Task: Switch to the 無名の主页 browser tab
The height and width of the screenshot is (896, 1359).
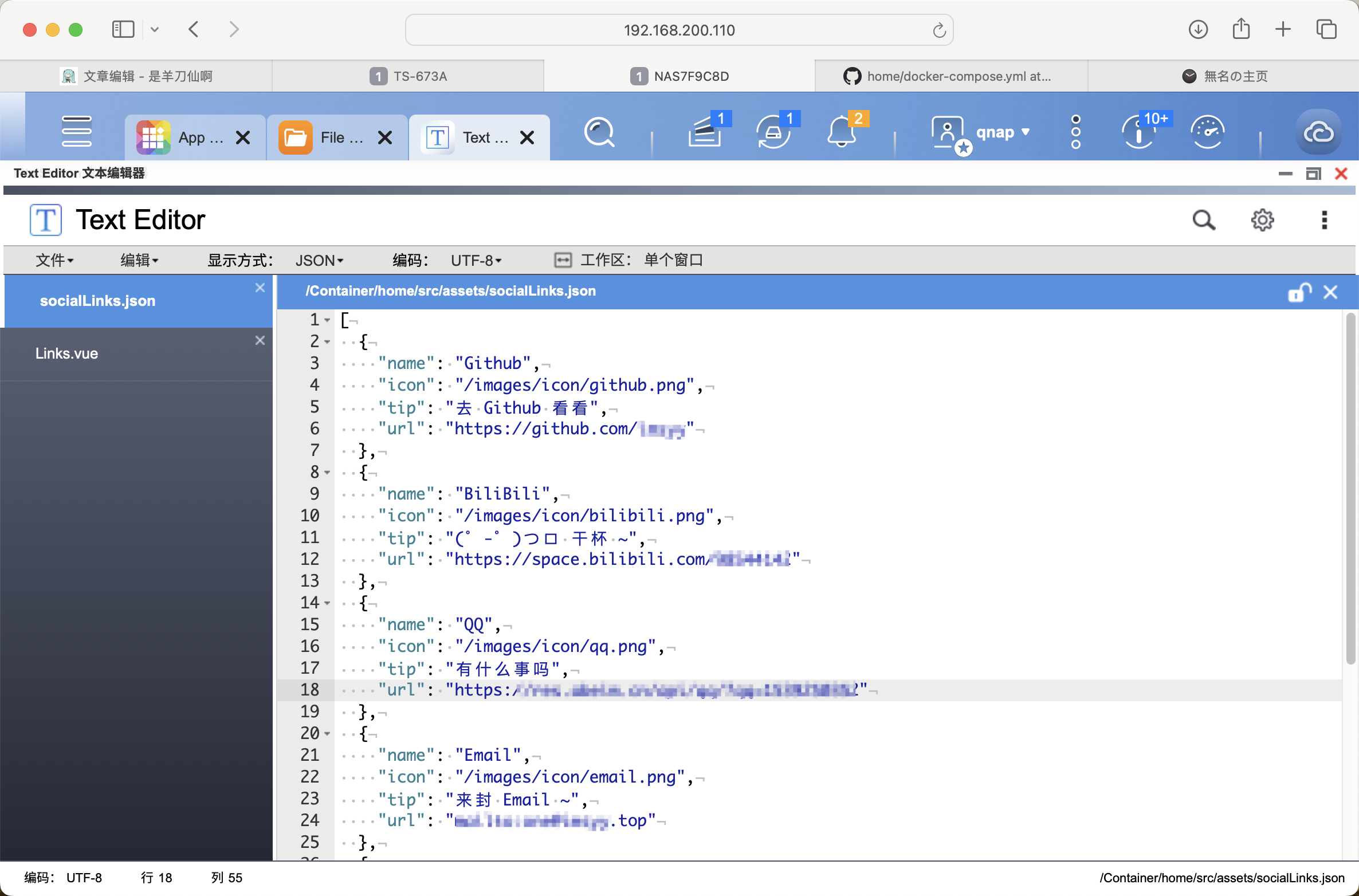Action: coord(1223,76)
